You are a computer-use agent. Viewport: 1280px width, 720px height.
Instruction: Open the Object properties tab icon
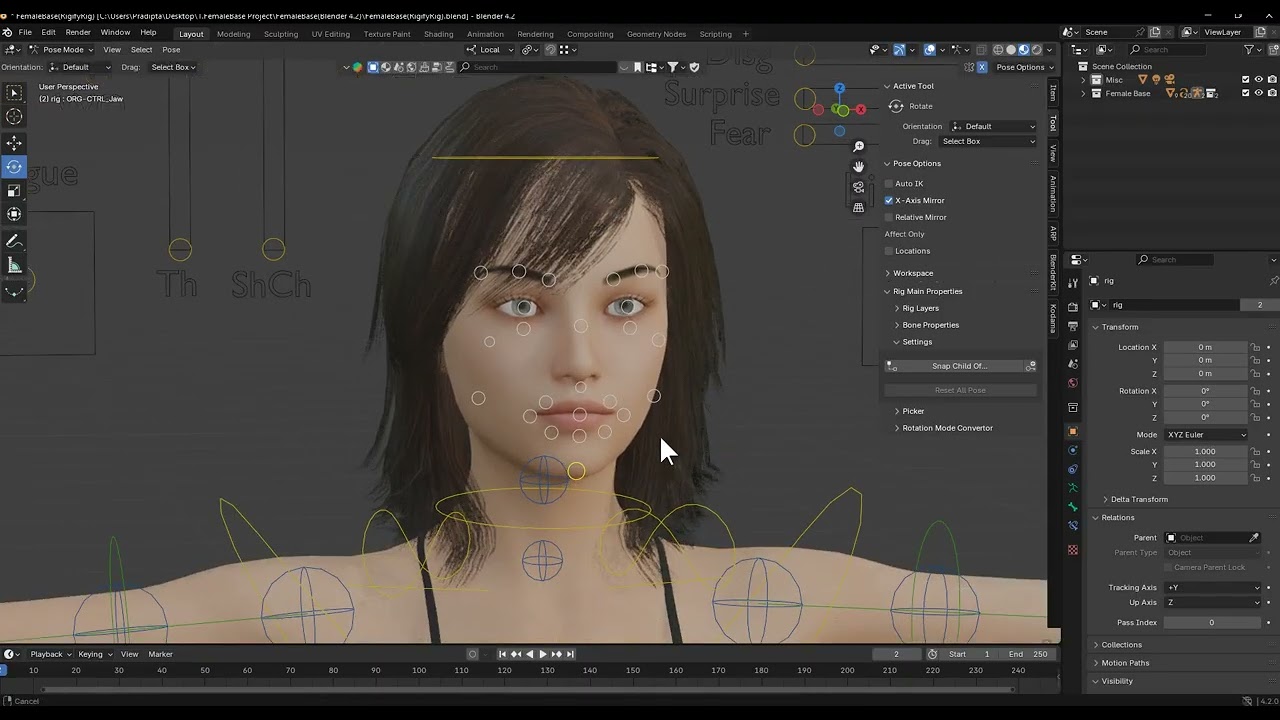(1073, 432)
